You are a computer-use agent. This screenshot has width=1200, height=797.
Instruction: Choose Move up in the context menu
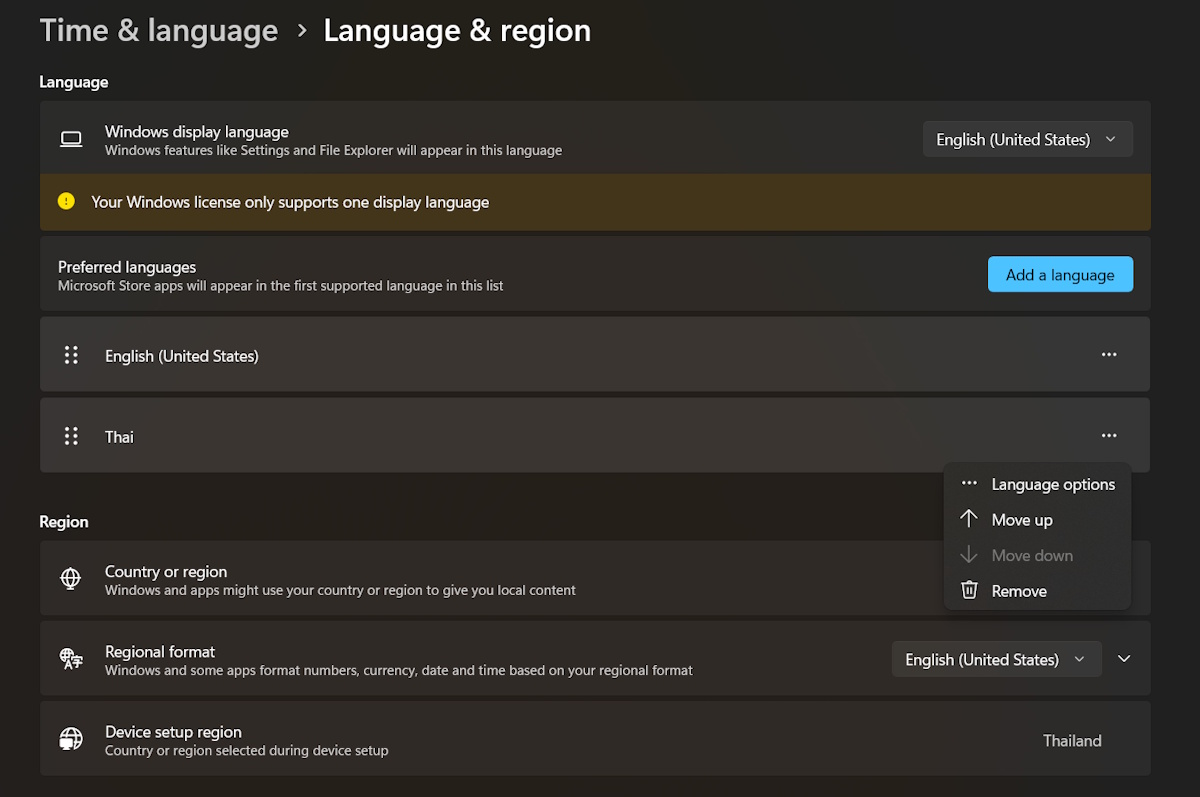click(x=1021, y=520)
